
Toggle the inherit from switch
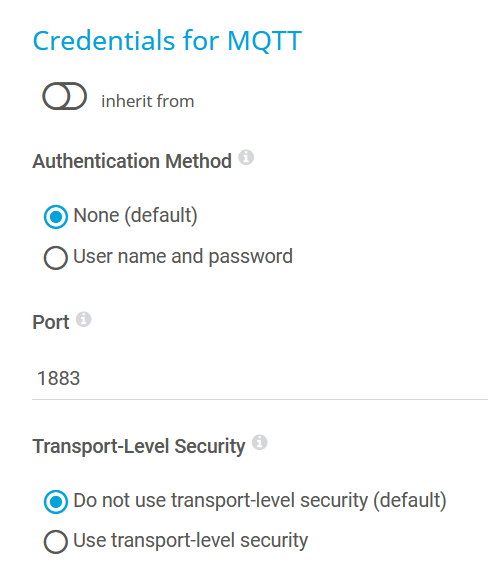click(x=65, y=96)
